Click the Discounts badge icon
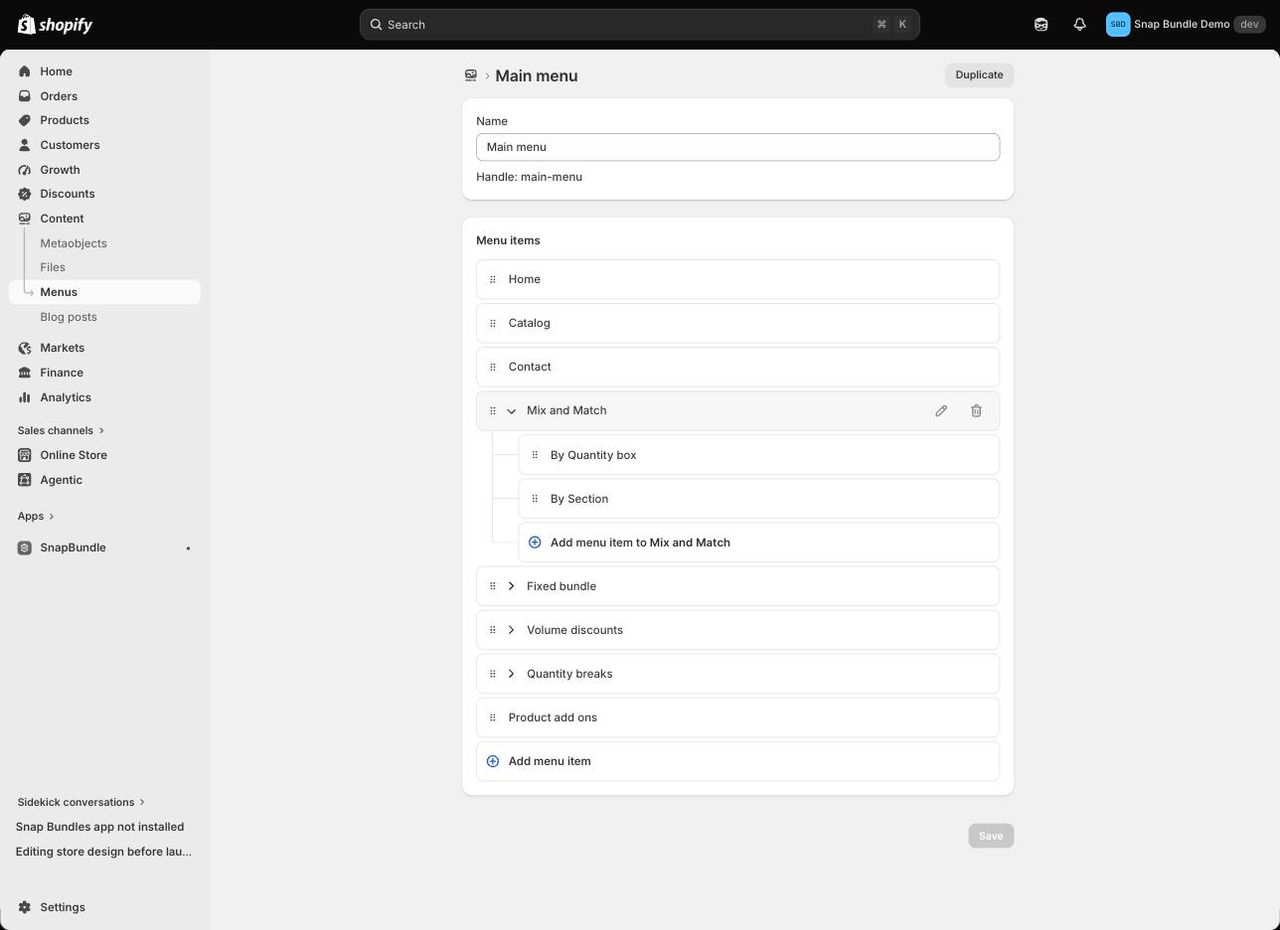 [25, 194]
